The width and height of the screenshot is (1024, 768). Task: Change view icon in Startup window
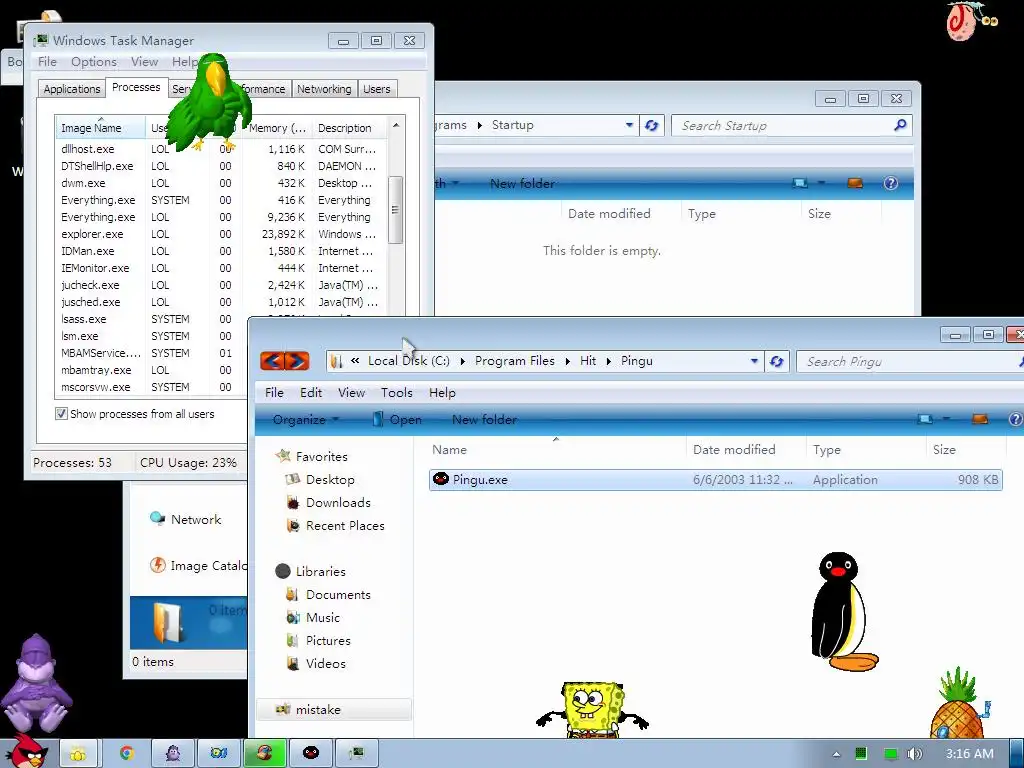point(800,183)
